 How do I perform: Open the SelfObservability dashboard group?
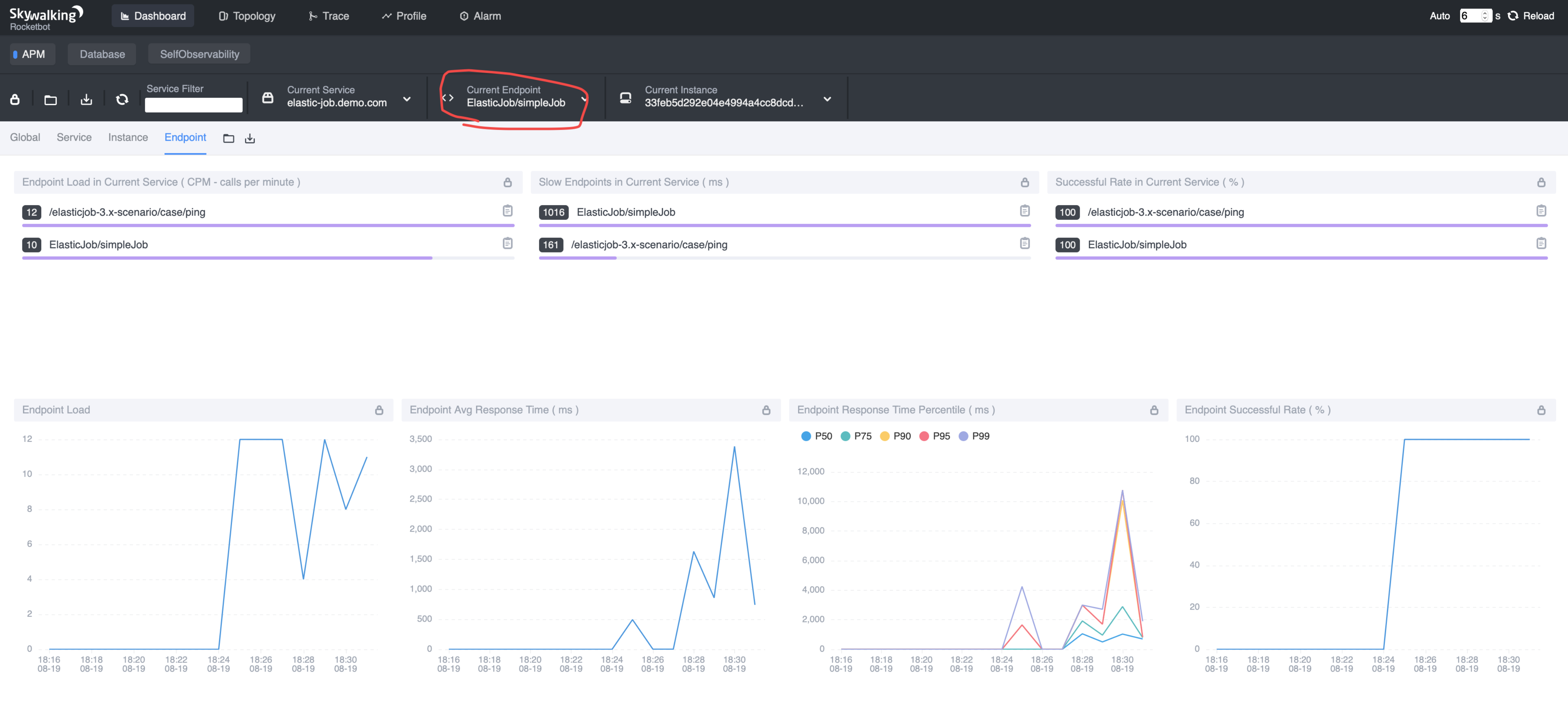(199, 54)
